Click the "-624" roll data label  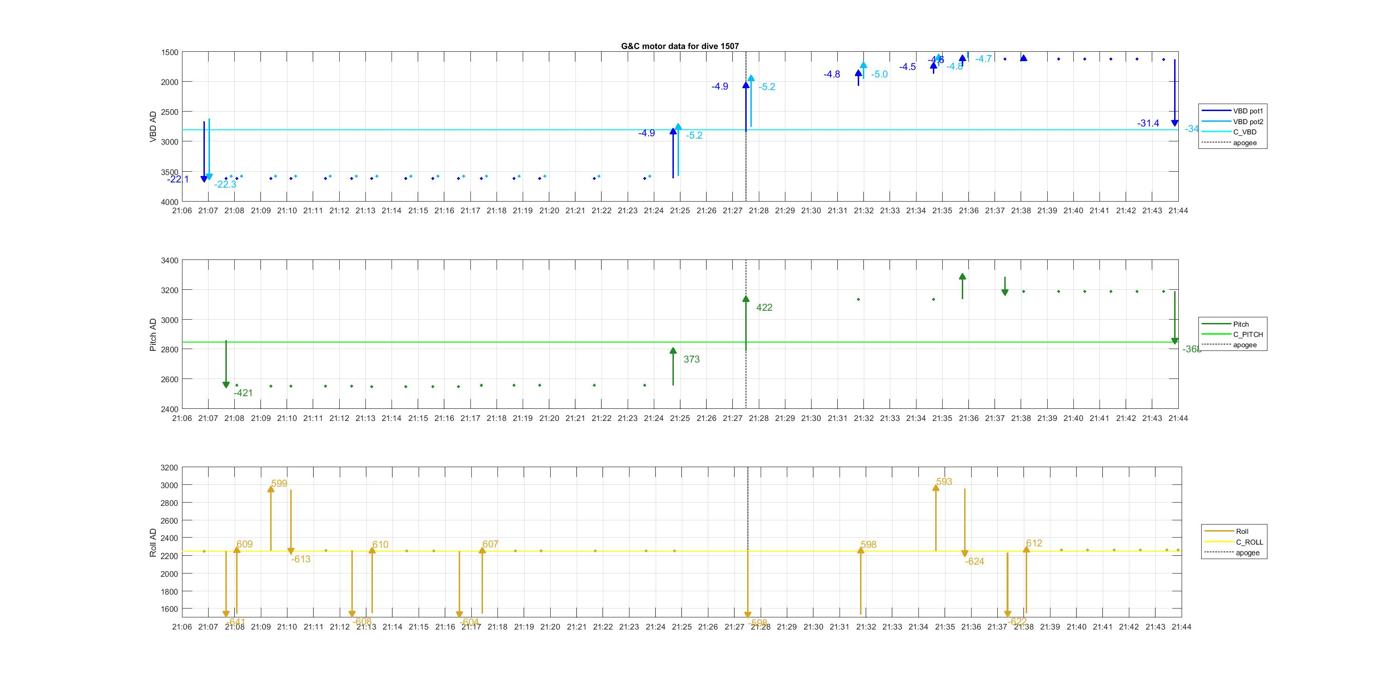click(x=975, y=561)
